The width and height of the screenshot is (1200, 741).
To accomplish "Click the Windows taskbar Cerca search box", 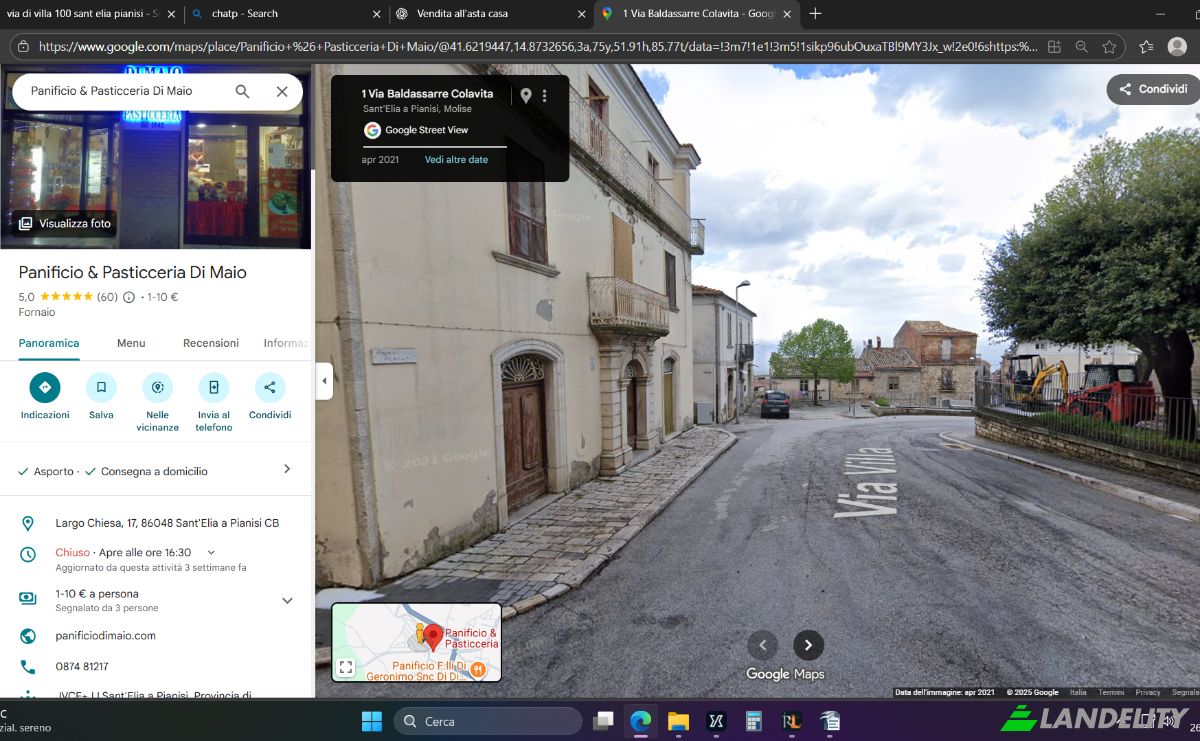I will pos(488,721).
